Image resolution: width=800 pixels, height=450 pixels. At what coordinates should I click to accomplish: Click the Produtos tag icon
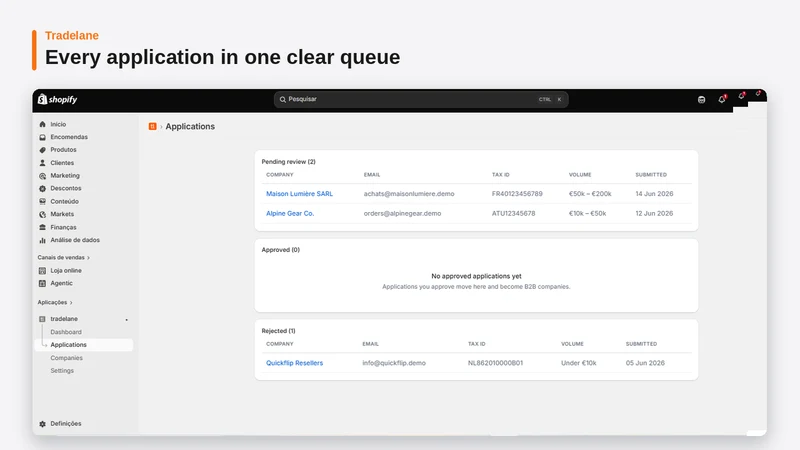pos(42,150)
